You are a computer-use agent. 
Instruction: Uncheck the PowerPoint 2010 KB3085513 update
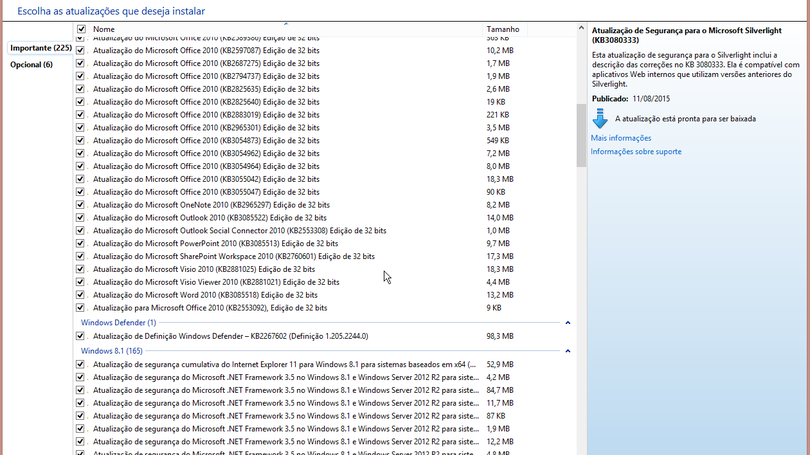[x=80, y=243]
